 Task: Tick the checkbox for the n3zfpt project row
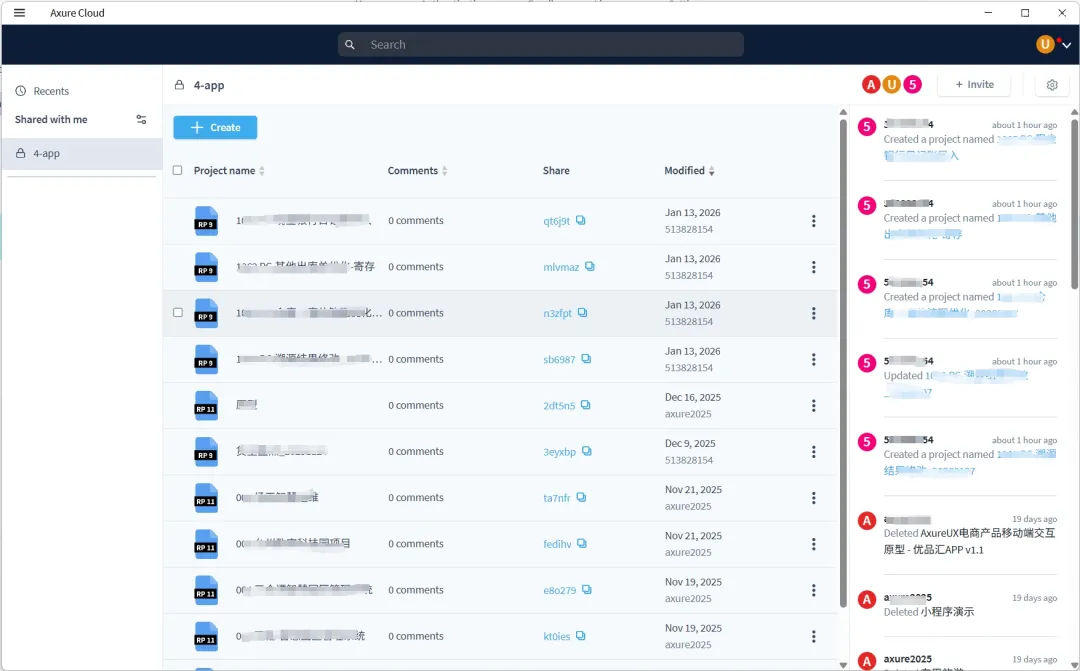click(178, 313)
